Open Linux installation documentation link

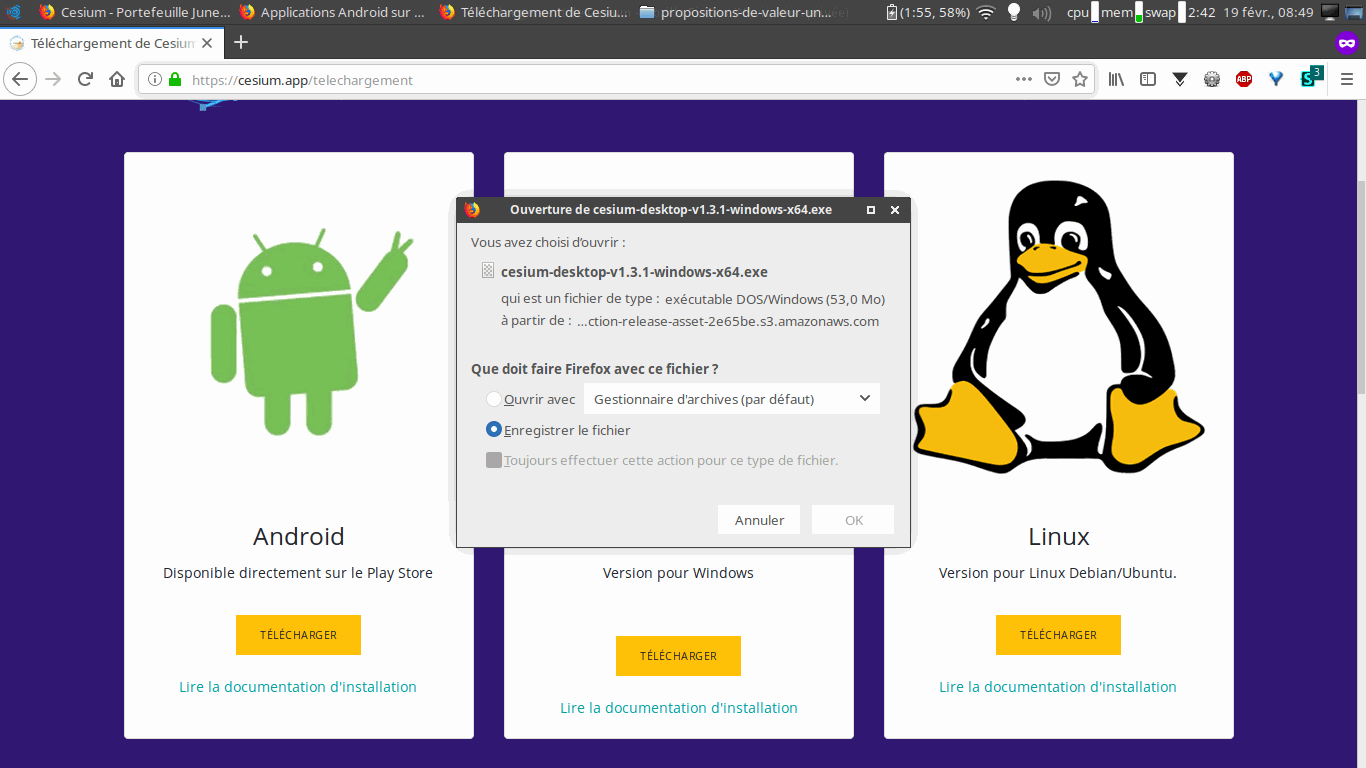coord(1058,687)
